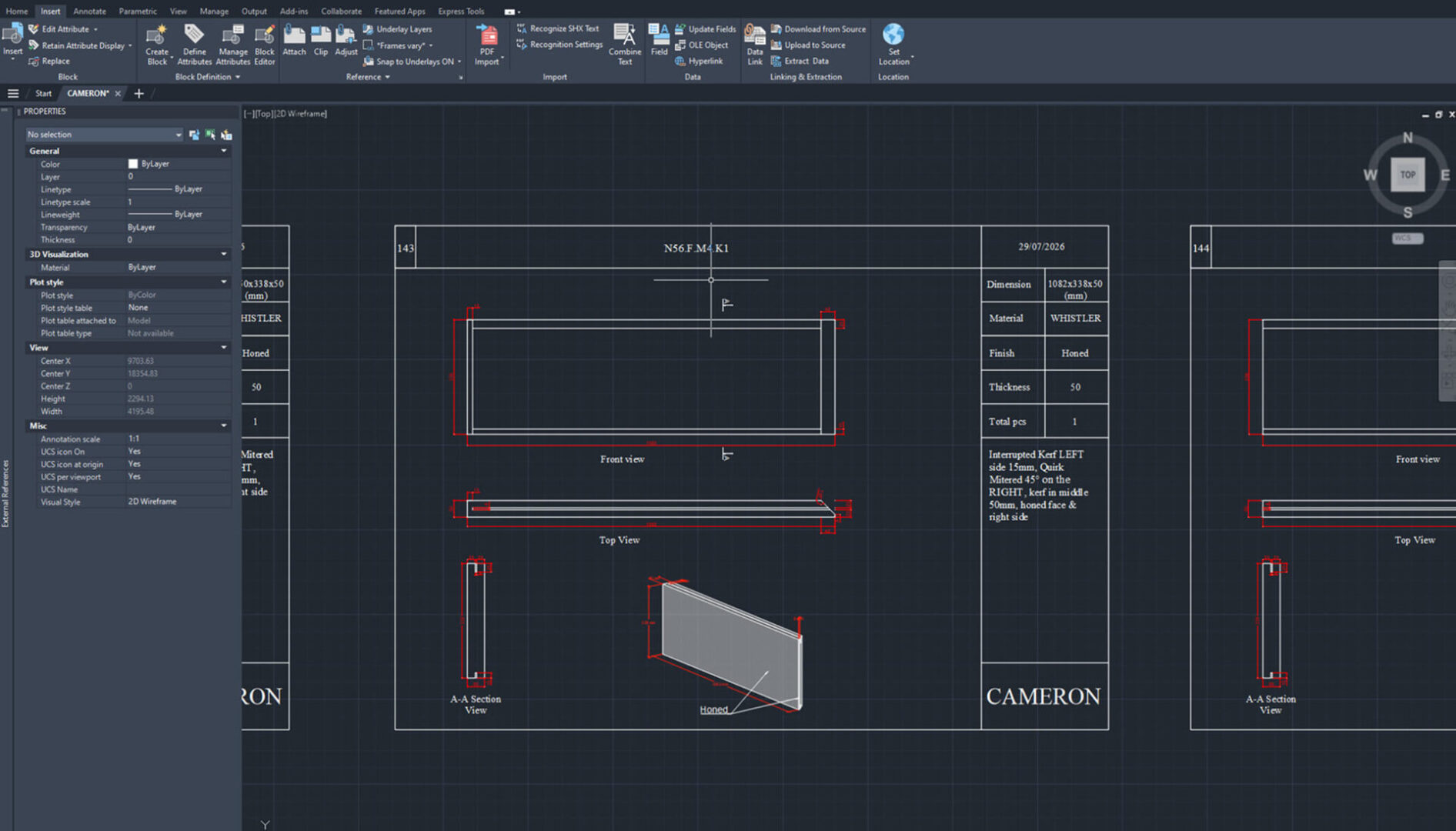Screen dimensions: 1456x831
Task: Collapse the 3D Visualization section
Action: 224,254
